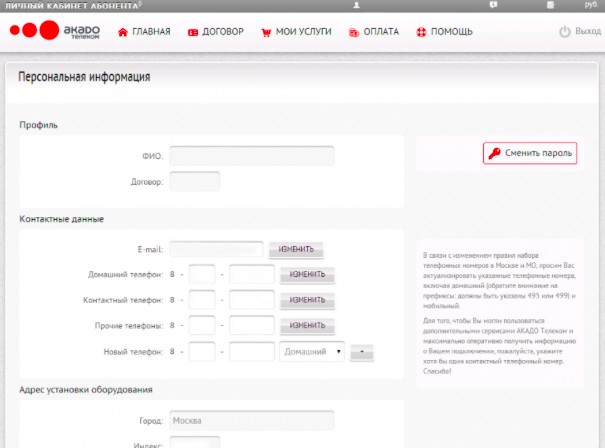The height and width of the screenshot is (448, 605).
Task: Click ИЗМЕНИТЬ next to E-mail
Action: 296,249
